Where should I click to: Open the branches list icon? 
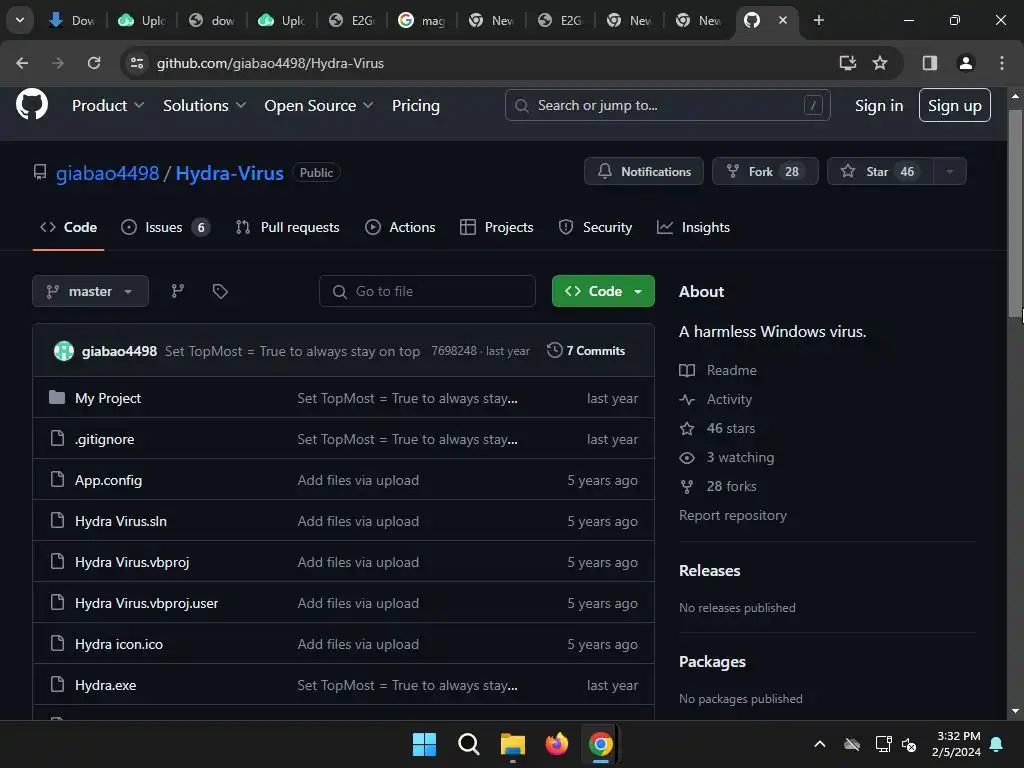[178, 291]
